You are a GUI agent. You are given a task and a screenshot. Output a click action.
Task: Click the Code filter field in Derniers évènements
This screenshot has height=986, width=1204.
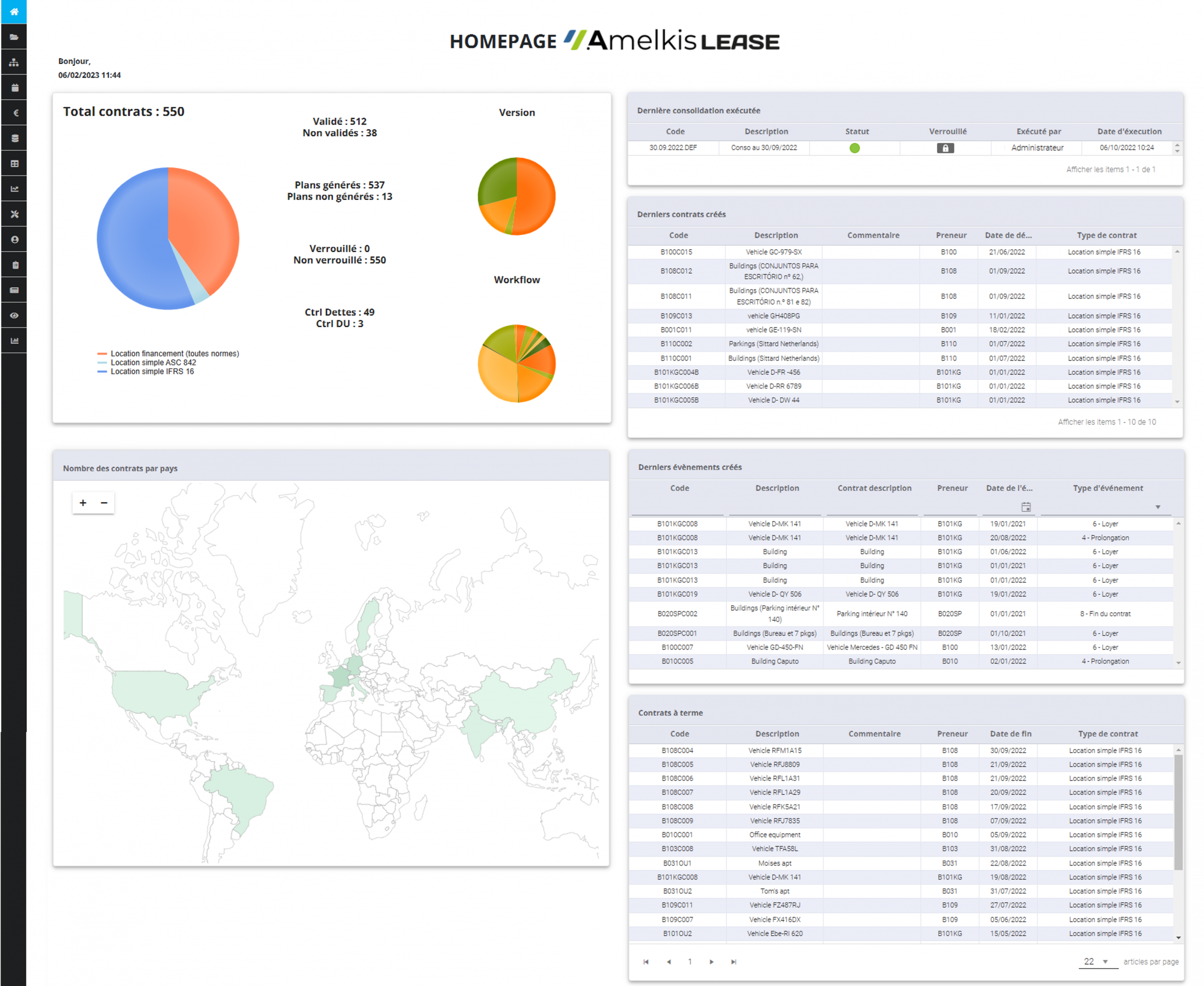tap(677, 507)
